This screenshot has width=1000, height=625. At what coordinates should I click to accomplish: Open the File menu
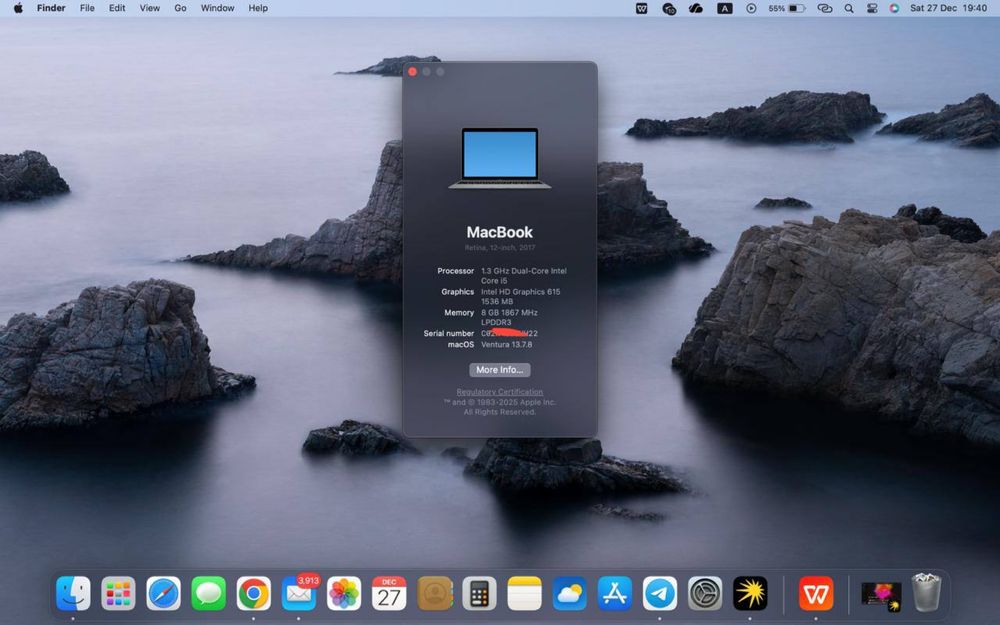[x=87, y=8]
